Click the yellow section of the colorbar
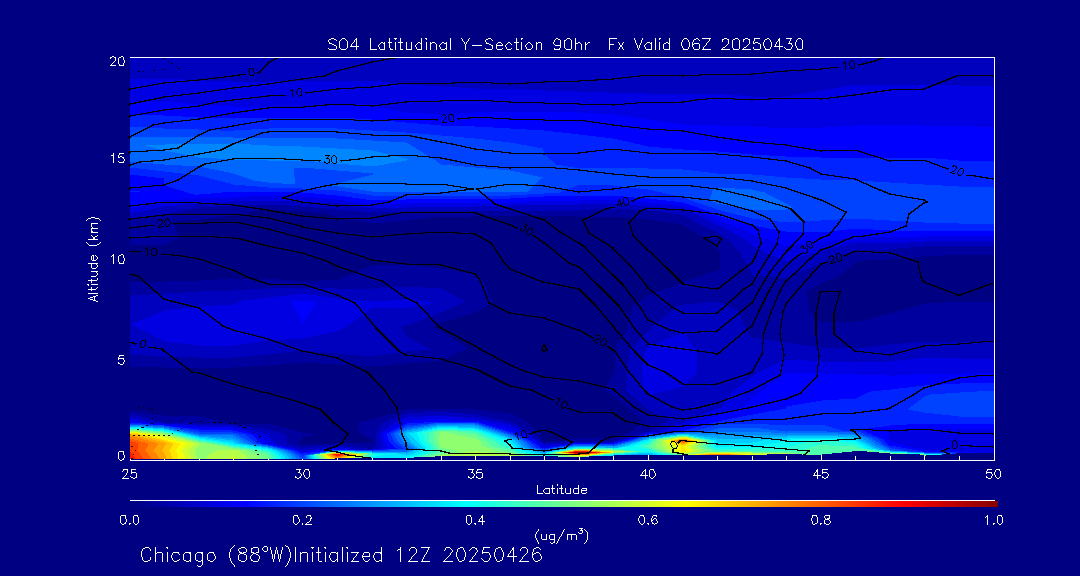The image size is (1080, 576). click(682, 504)
